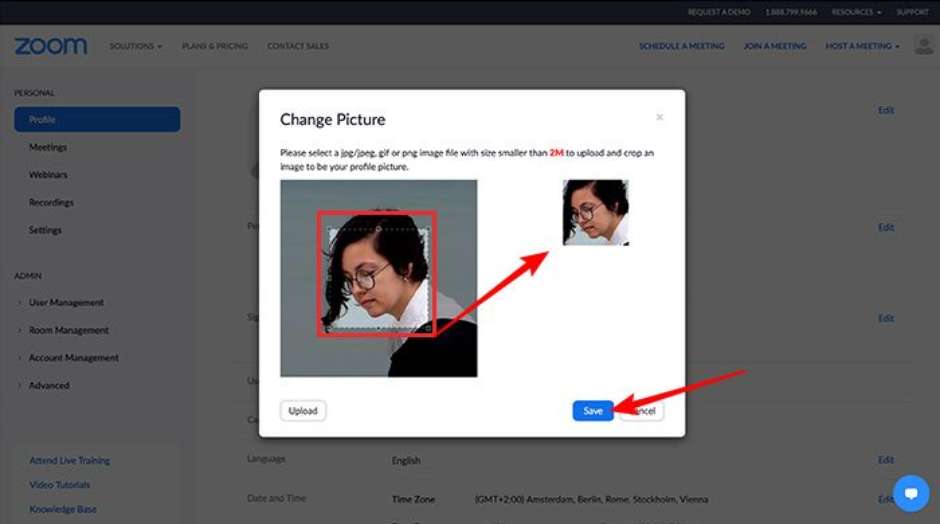The image size is (940, 524).
Task: Open the Solutions dropdown menu
Action: coord(135,46)
